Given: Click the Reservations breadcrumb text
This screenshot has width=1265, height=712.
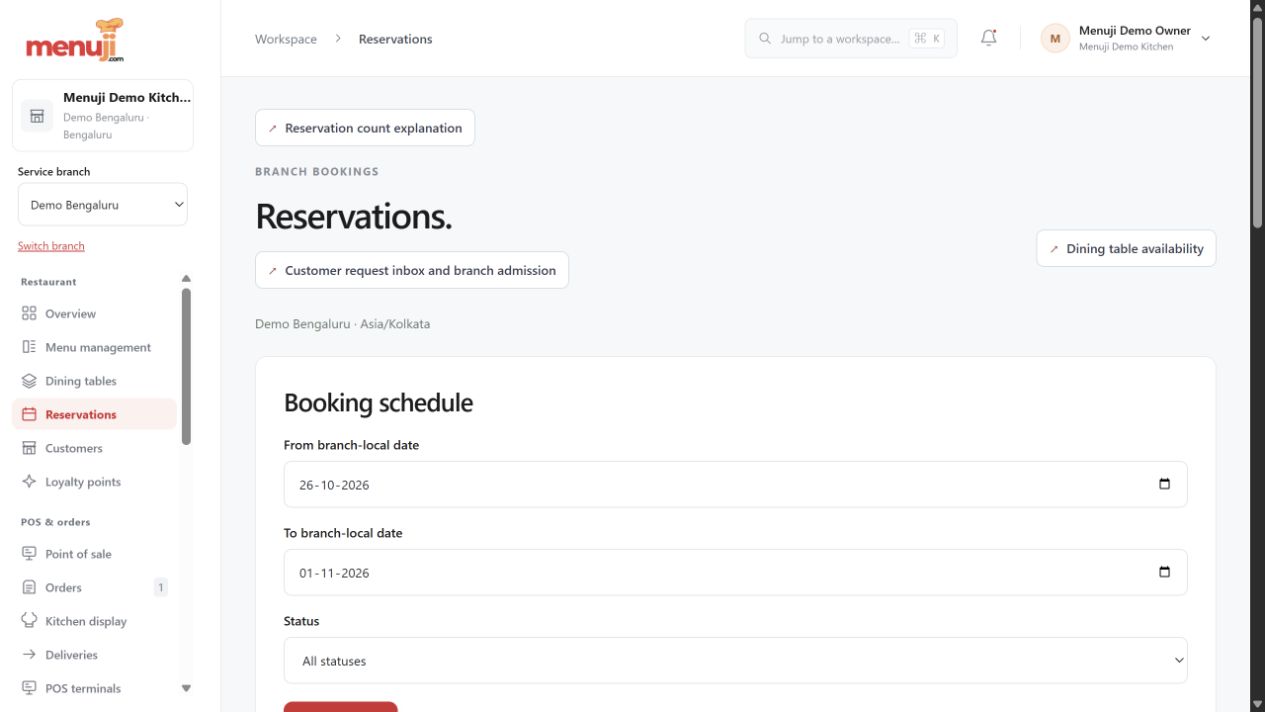Looking at the screenshot, I should [396, 39].
